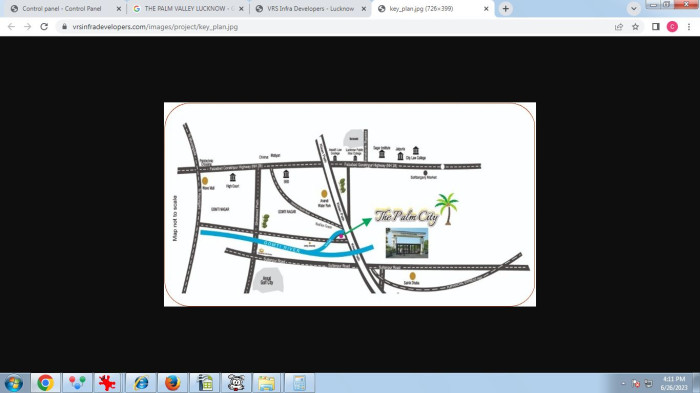Open the Chrome profile avatar menu
Viewport: 700px width, 393px height.
point(672,27)
